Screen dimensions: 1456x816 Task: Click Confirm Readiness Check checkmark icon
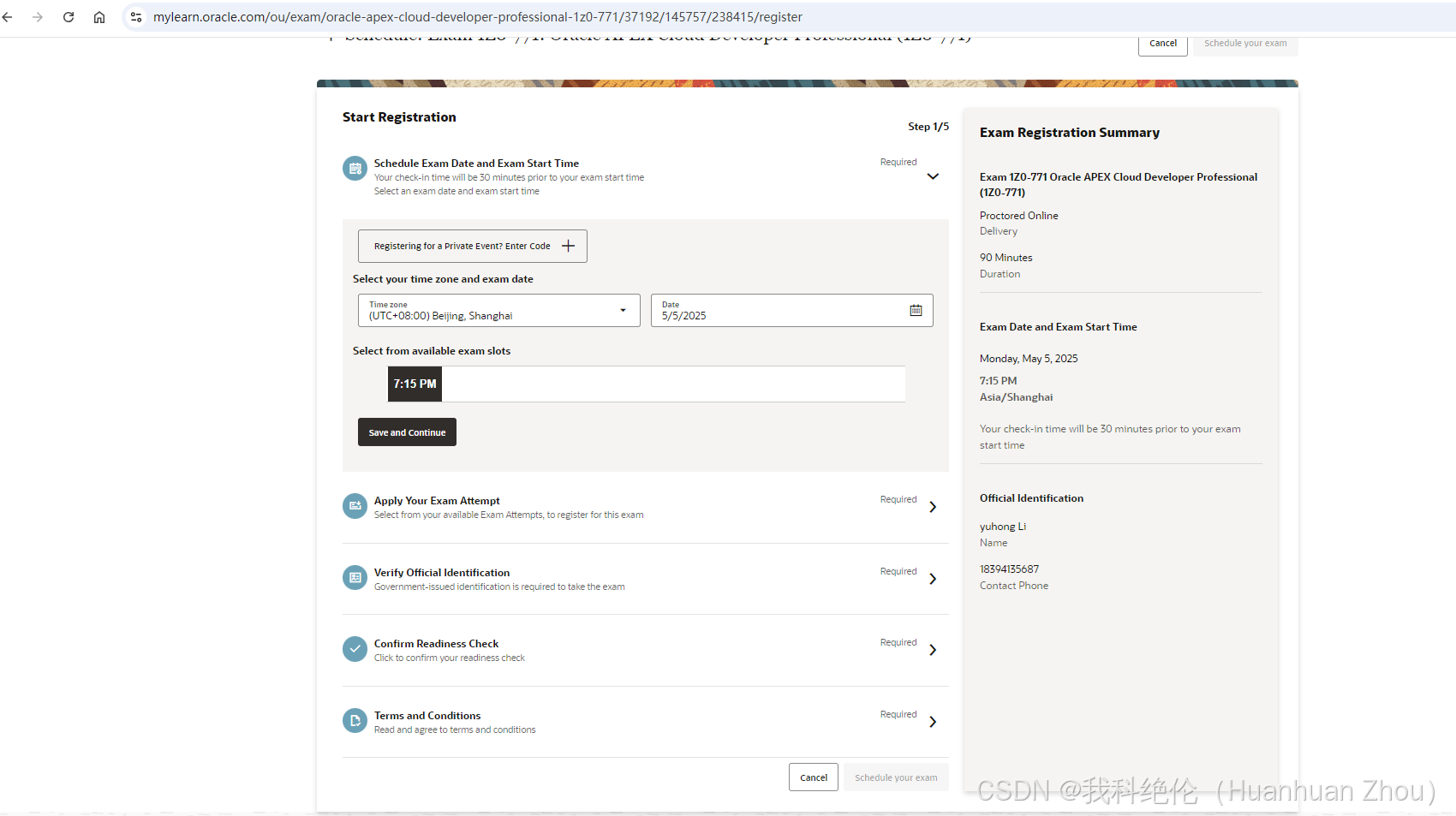(x=355, y=649)
